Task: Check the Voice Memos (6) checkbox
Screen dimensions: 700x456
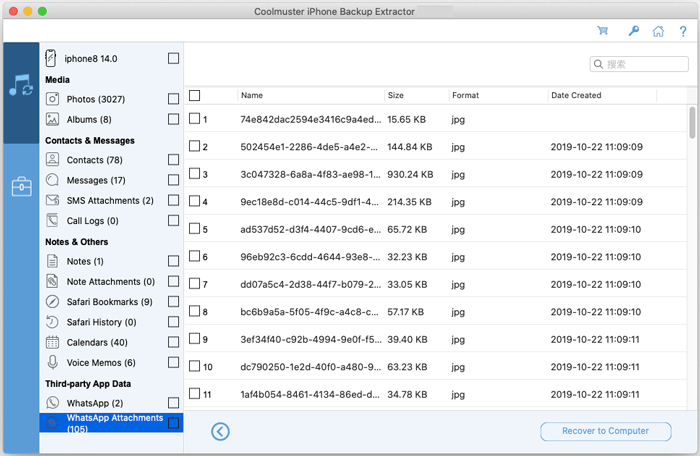Action: coord(174,362)
